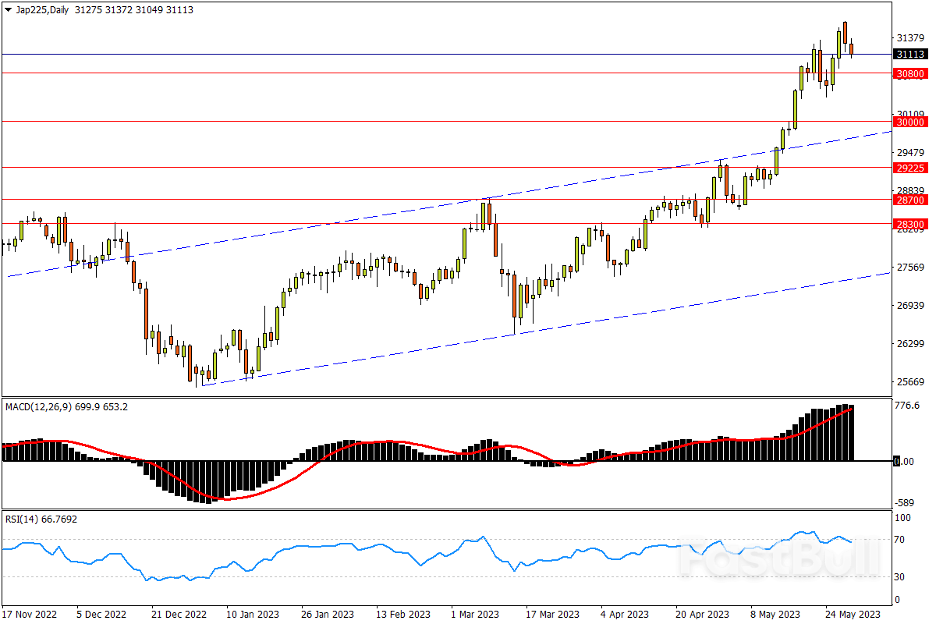Click the 25669 price axis label
The width and height of the screenshot is (936, 624).
coord(909,382)
